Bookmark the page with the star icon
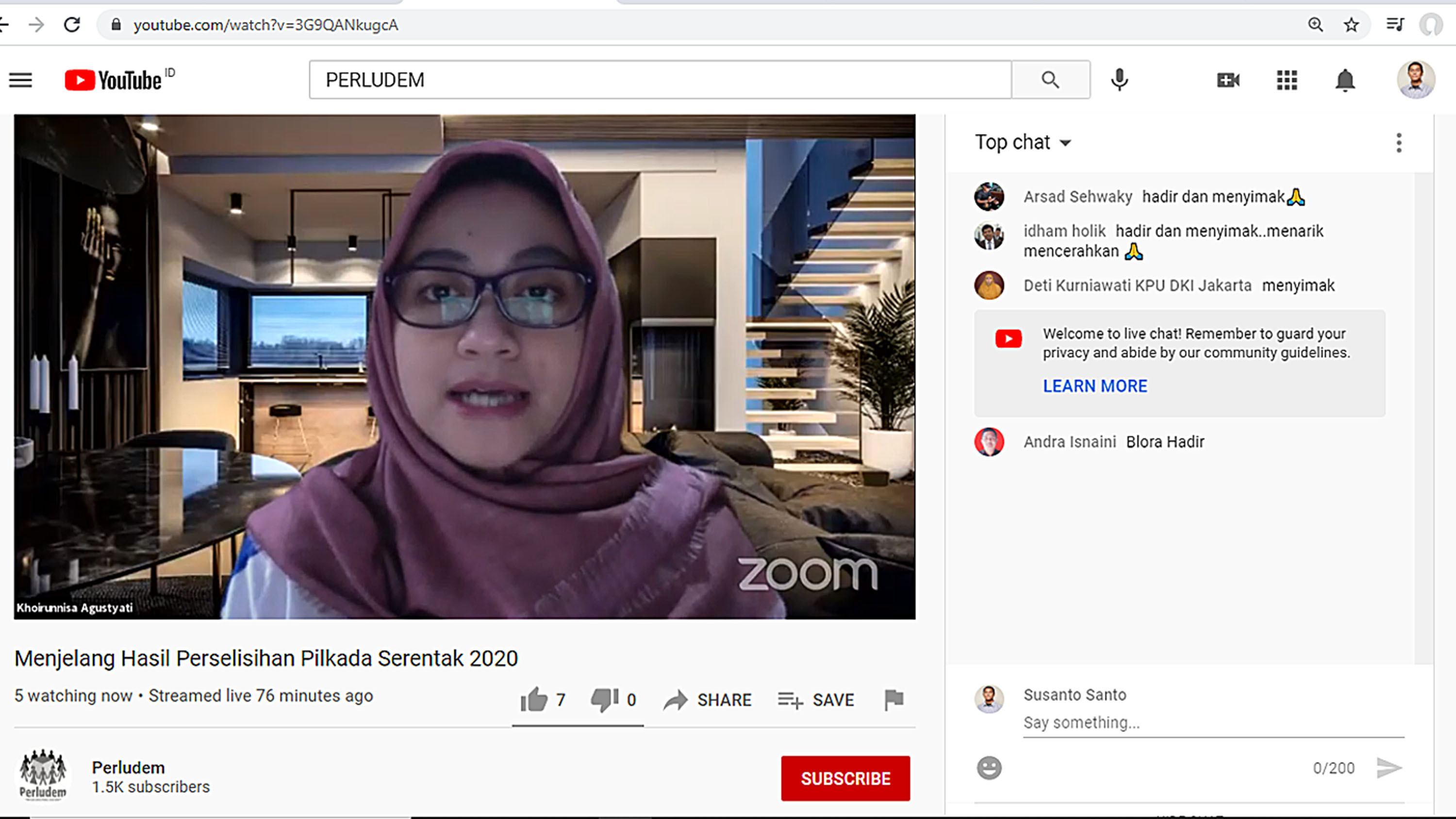Screen dimensions: 1456x819 point(1352,25)
